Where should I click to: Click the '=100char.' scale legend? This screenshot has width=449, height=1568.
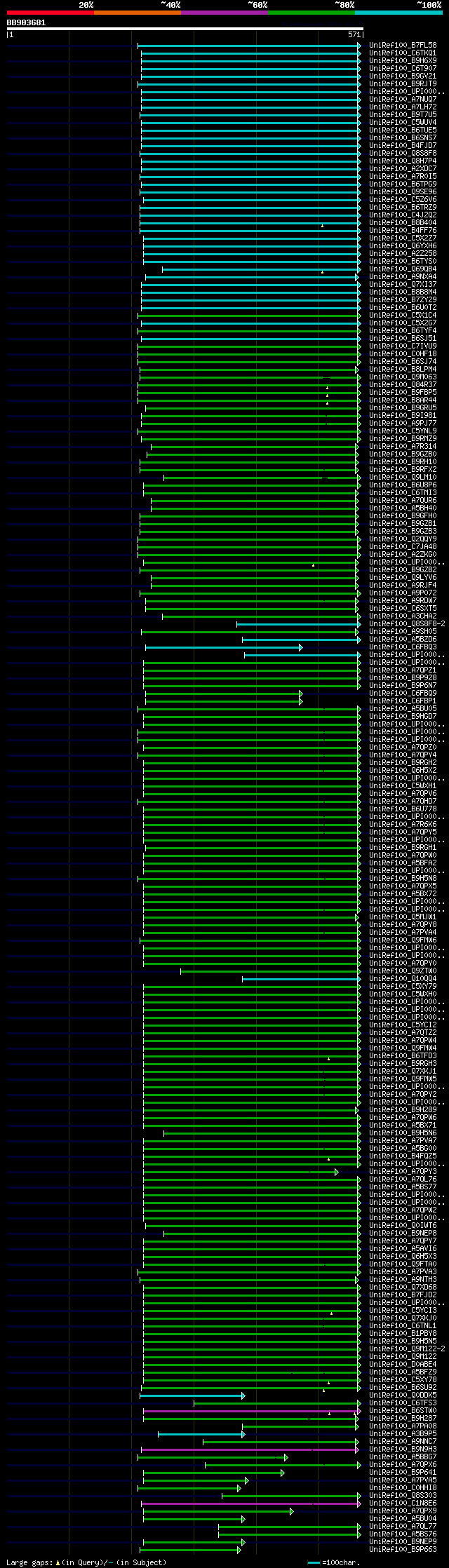tap(334, 1562)
